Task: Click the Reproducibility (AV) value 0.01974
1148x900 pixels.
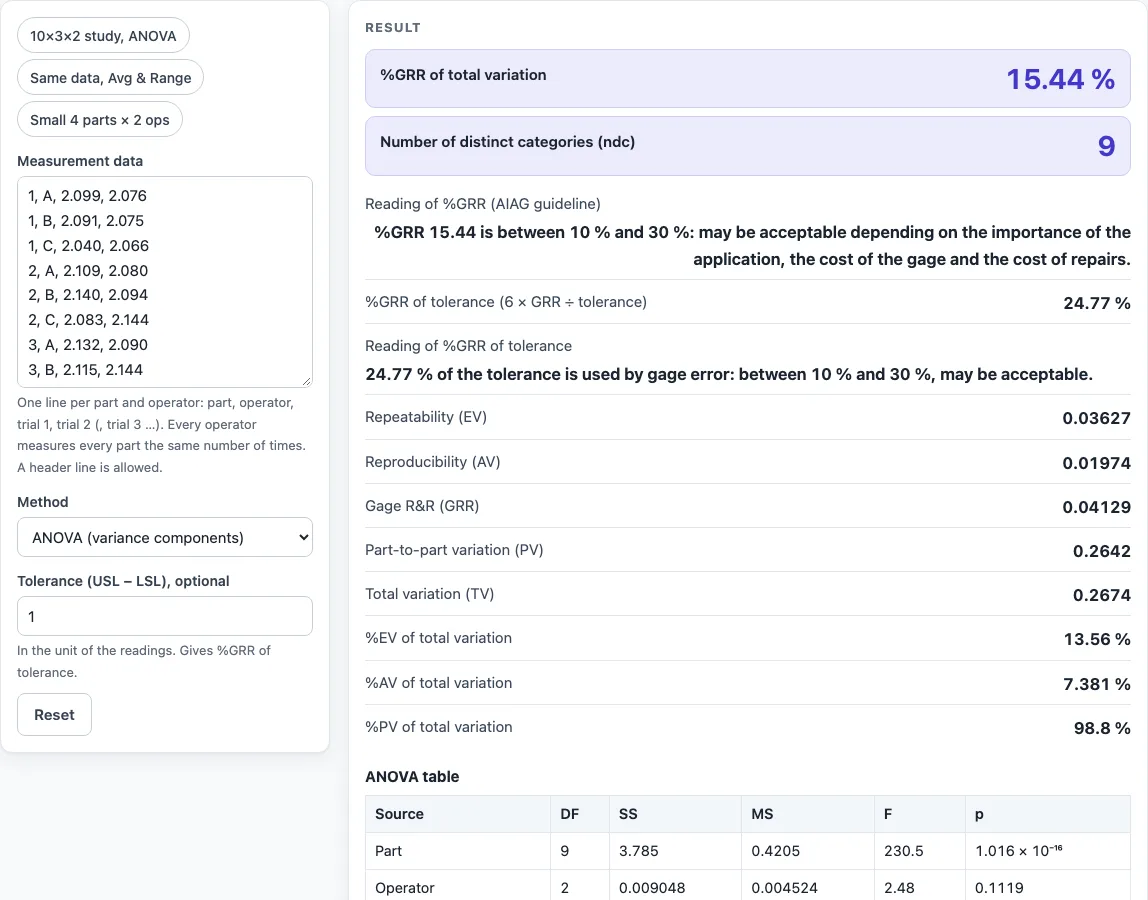Action: point(1097,463)
